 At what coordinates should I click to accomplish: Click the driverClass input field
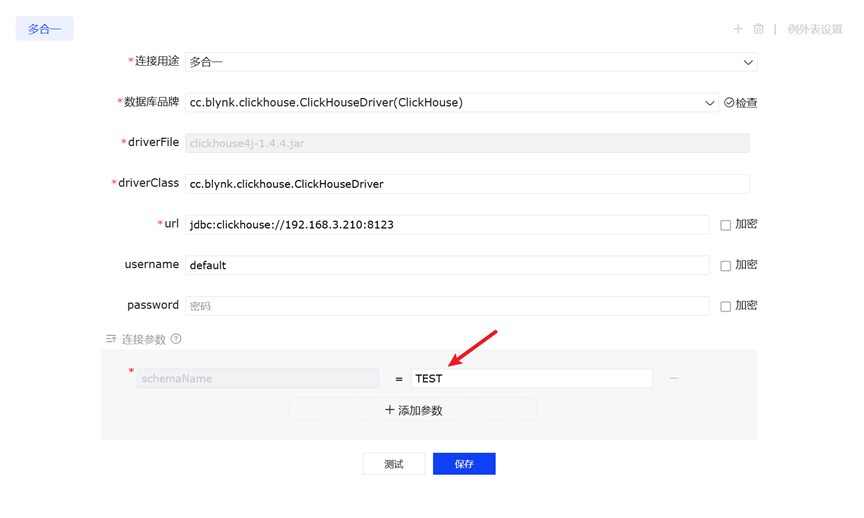click(x=466, y=184)
